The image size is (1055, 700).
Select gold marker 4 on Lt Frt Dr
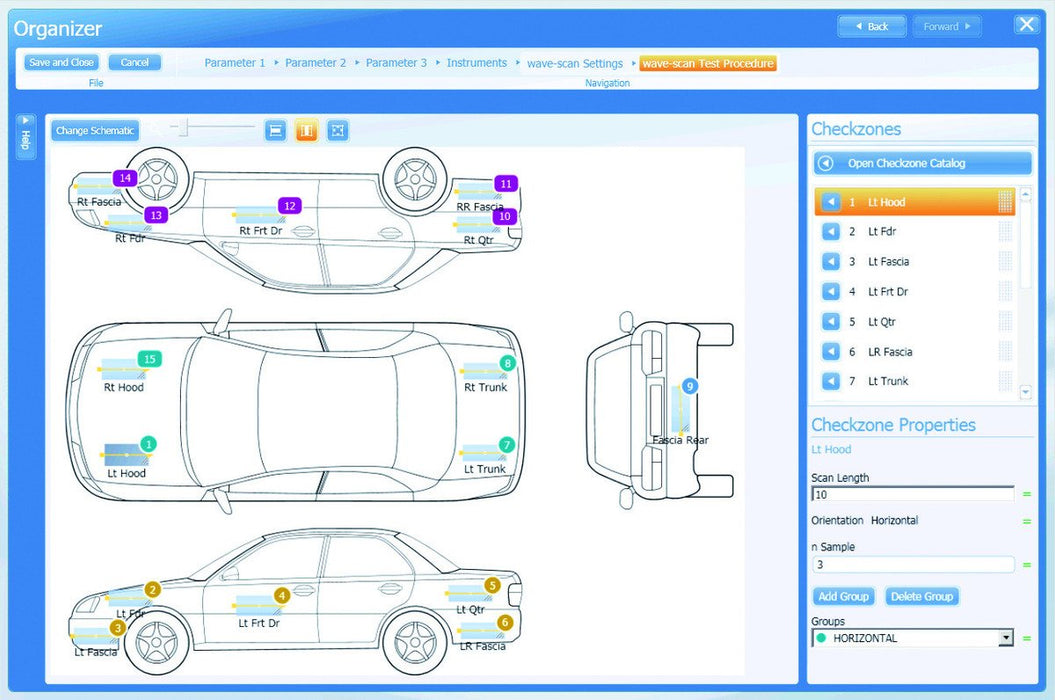(282, 595)
